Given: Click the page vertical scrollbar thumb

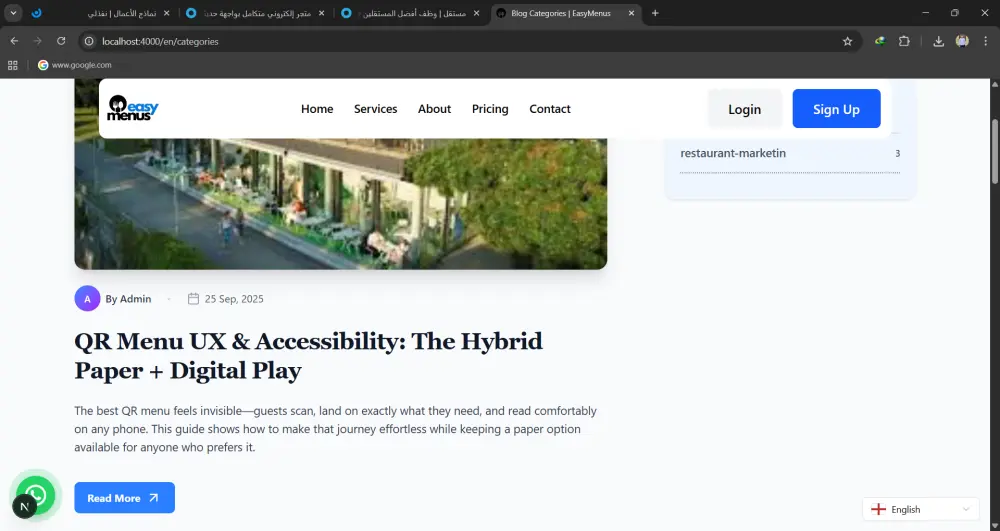Looking at the screenshot, I should (994, 152).
